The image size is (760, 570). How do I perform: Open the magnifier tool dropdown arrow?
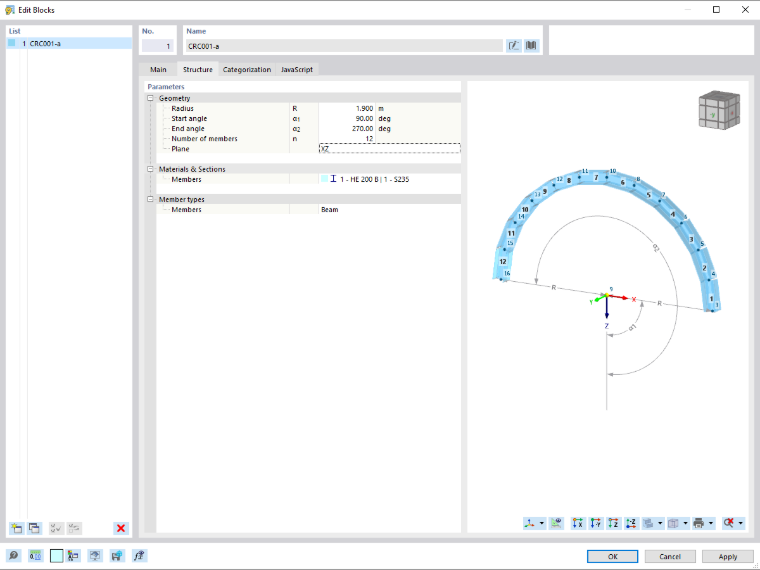tap(741, 523)
